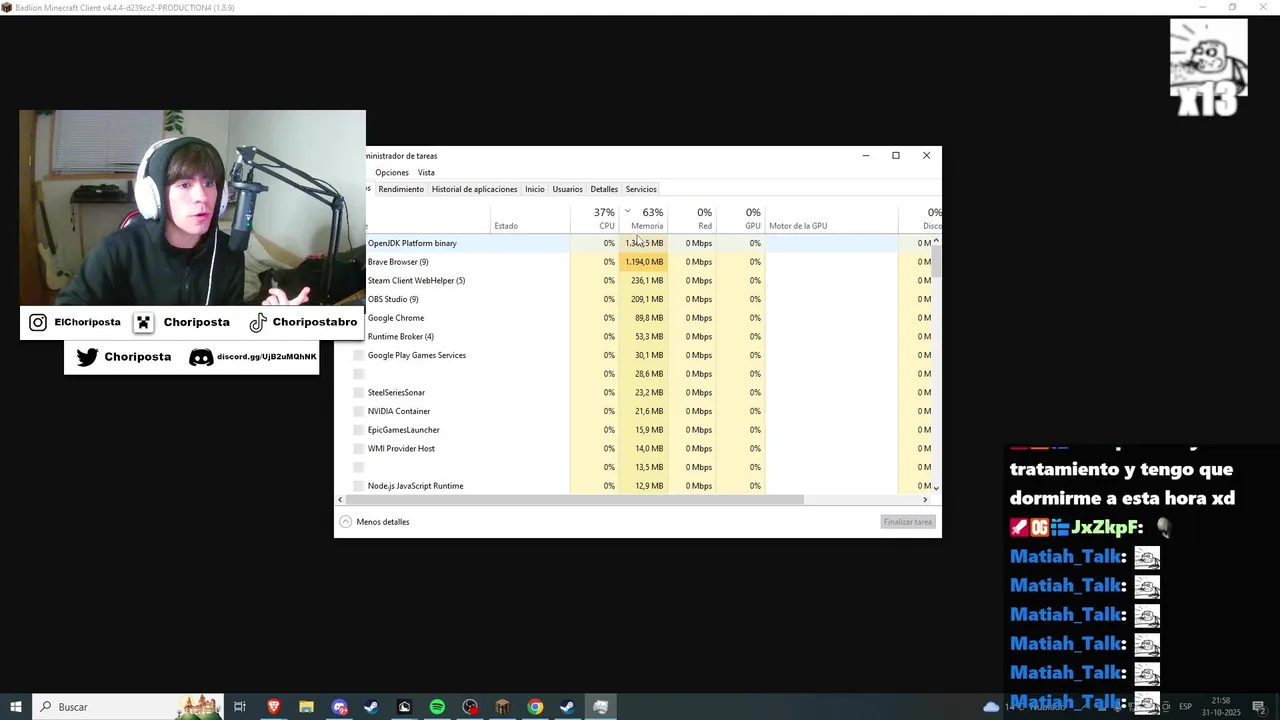
Task: Select the Brave Browser (9) process
Action: pyautogui.click(x=398, y=262)
